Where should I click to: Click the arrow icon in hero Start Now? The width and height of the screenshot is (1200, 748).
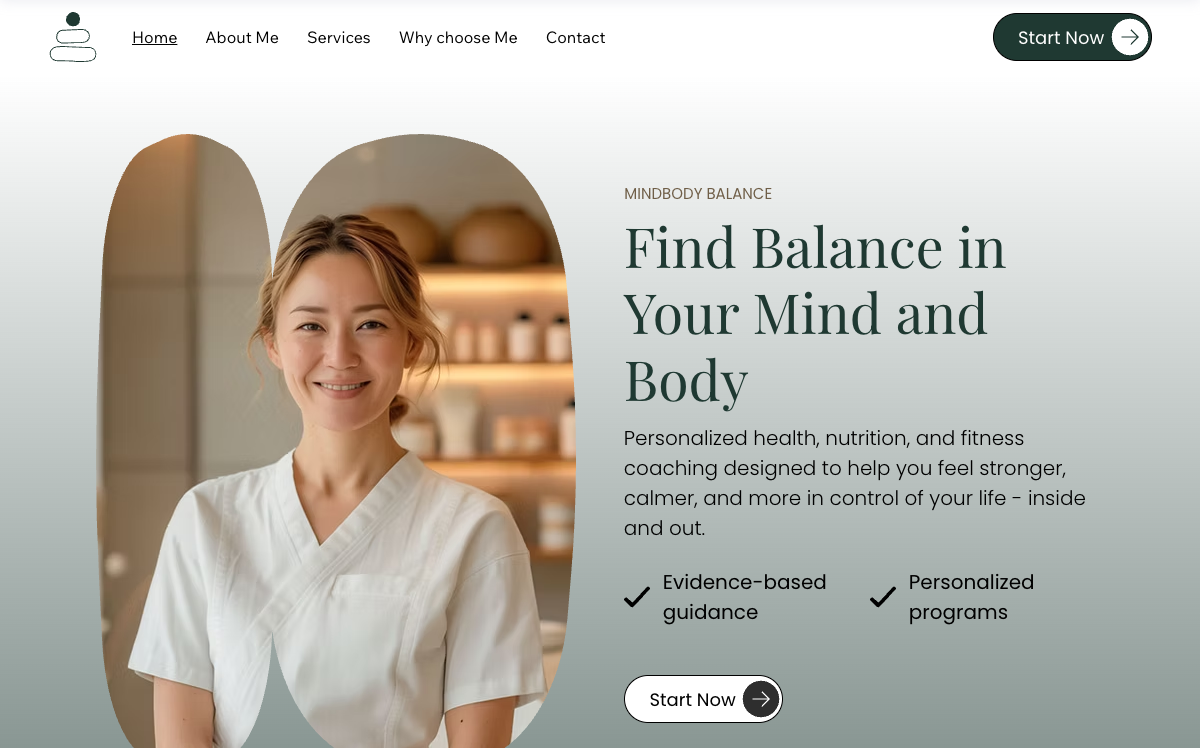click(761, 699)
